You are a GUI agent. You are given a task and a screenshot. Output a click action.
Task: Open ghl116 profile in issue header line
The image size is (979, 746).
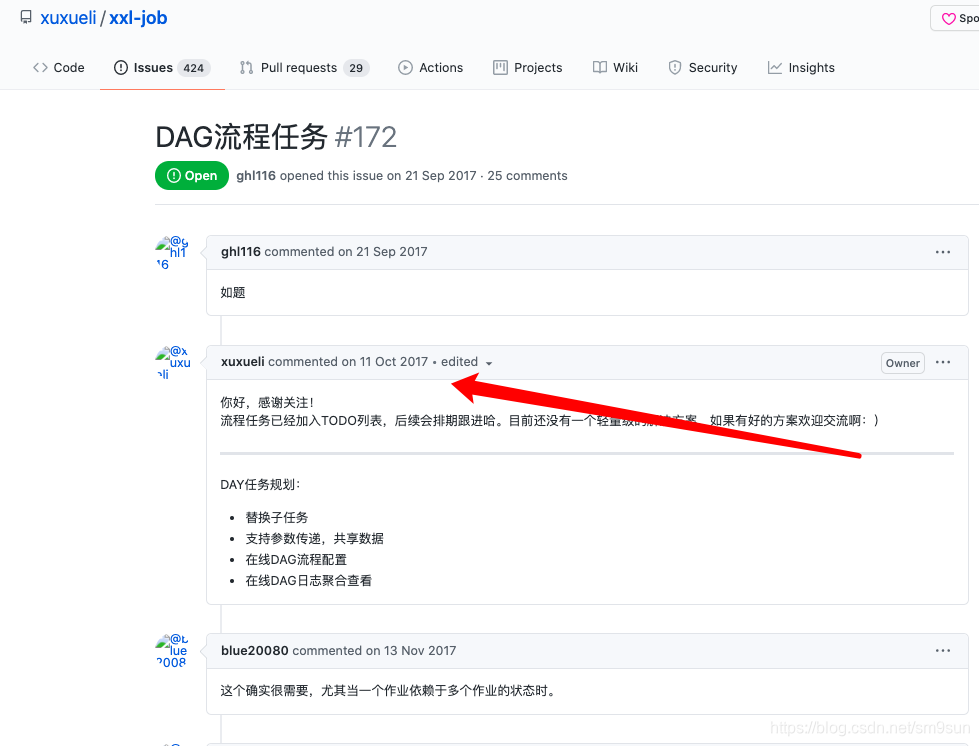tap(256, 175)
